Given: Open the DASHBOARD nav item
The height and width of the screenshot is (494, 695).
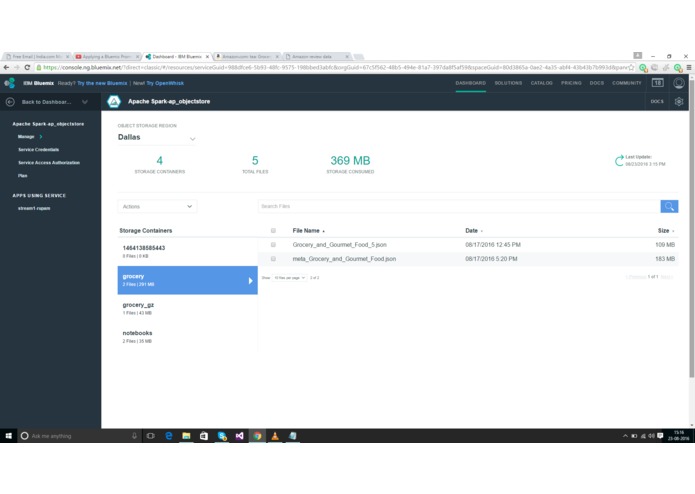Looking at the screenshot, I should [471, 83].
